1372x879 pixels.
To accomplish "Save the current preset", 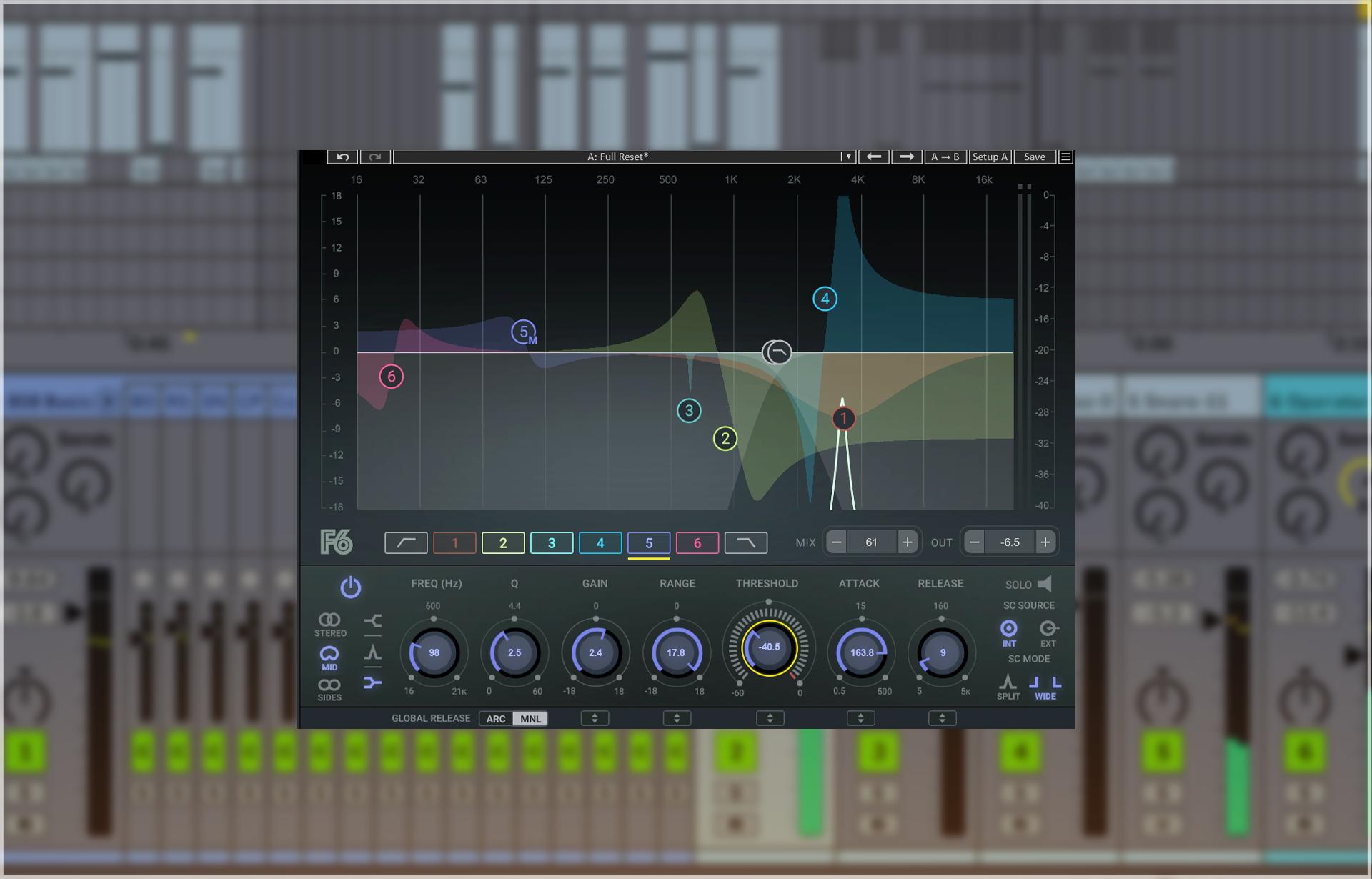I will pos(1034,157).
